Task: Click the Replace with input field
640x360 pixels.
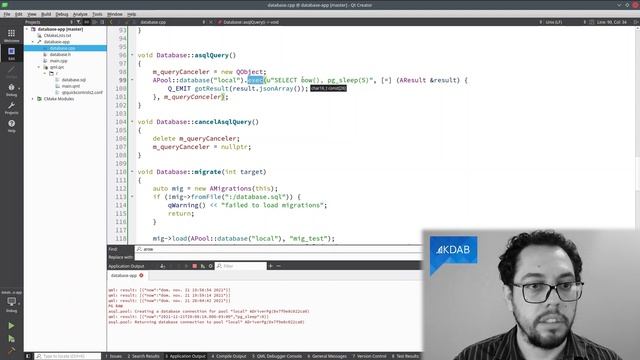Action: pyautogui.click(x=278, y=257)
